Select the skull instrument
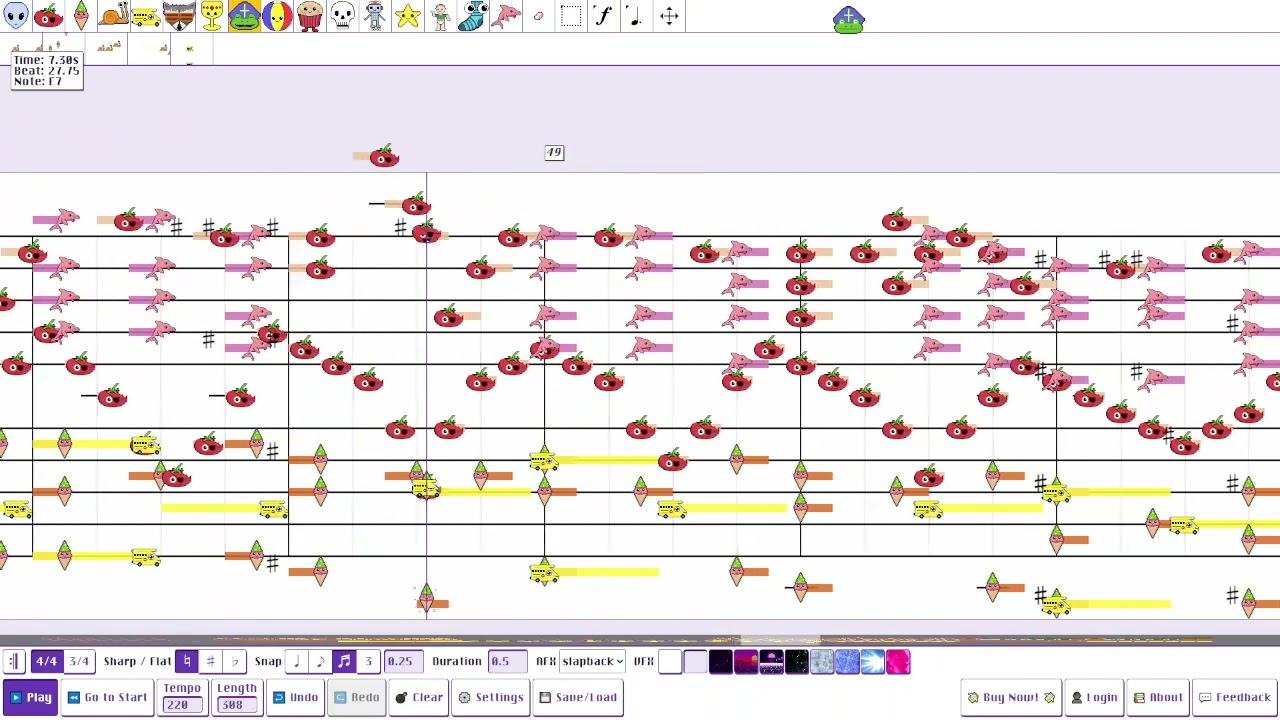The image size is (1280, 720). tap(342, 16)
